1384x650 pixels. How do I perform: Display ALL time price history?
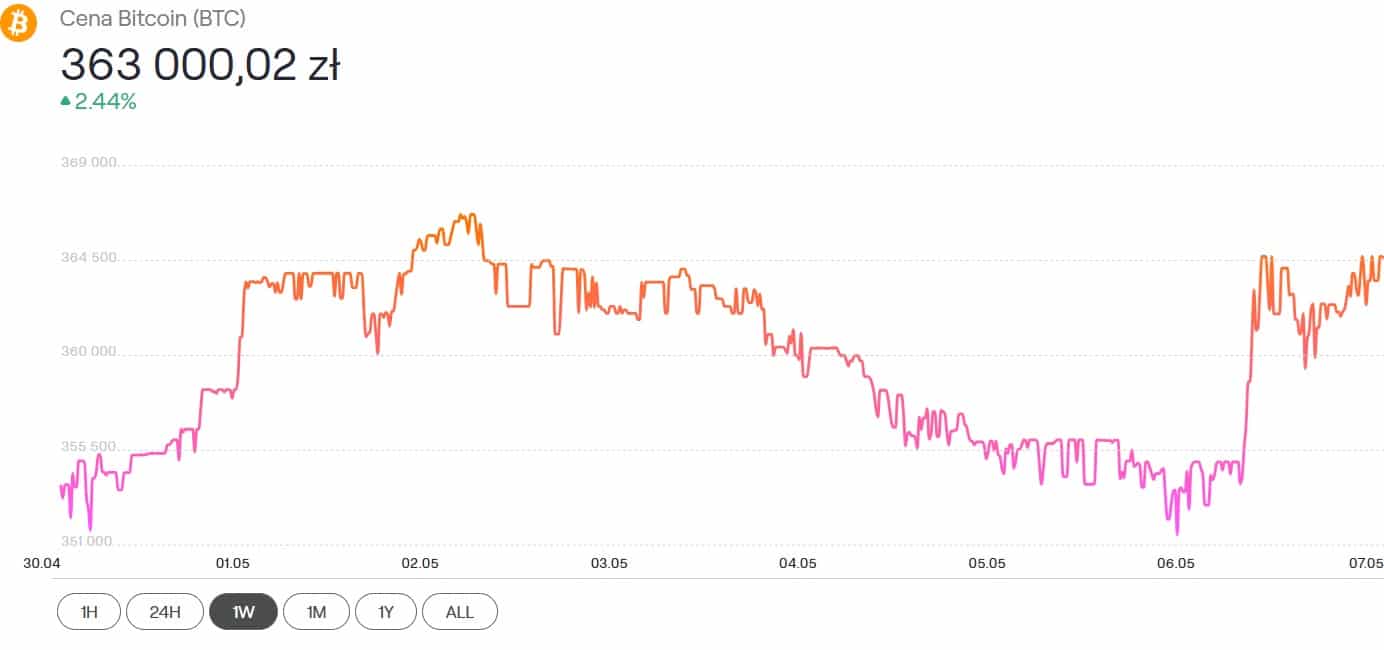click(x=460, y=612)
